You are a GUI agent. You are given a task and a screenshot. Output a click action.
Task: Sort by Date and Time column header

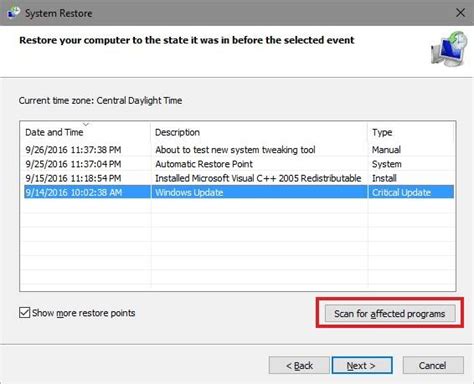point(86,132)
